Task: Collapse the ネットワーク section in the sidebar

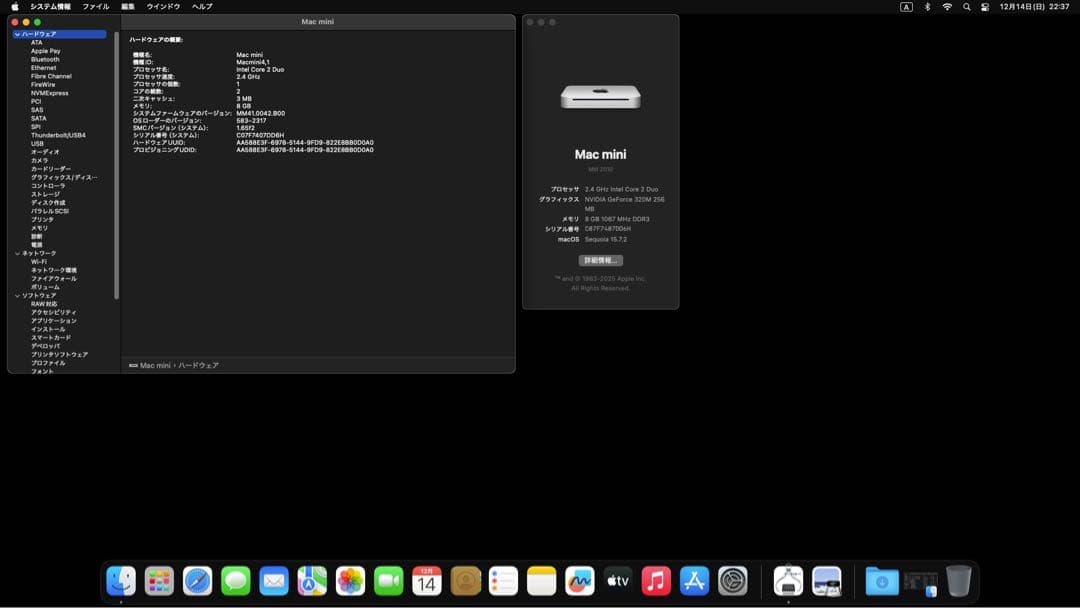Action: [17, 253]
